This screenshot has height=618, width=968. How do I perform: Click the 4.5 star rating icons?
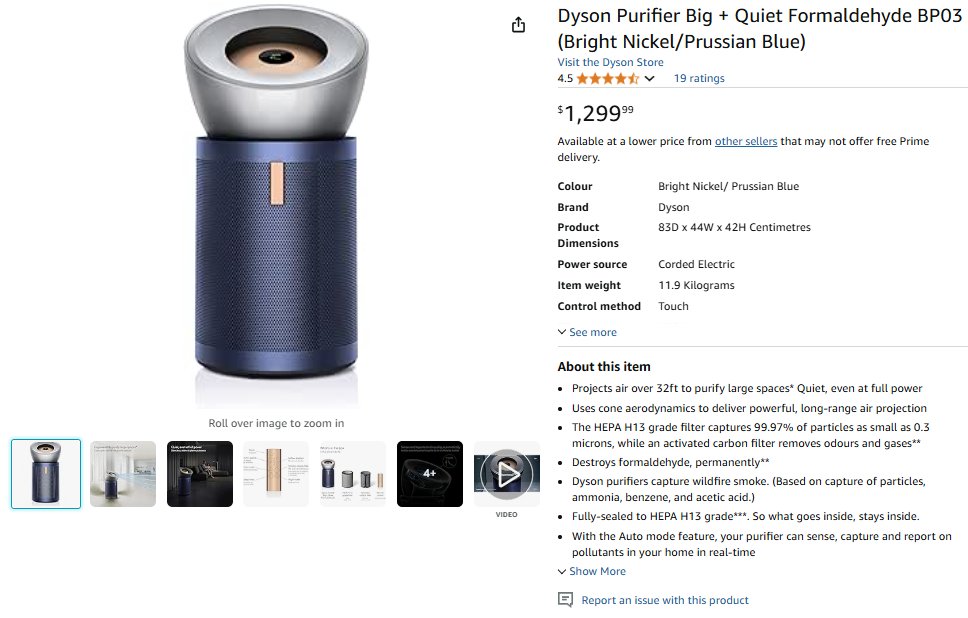pos(607,78)
